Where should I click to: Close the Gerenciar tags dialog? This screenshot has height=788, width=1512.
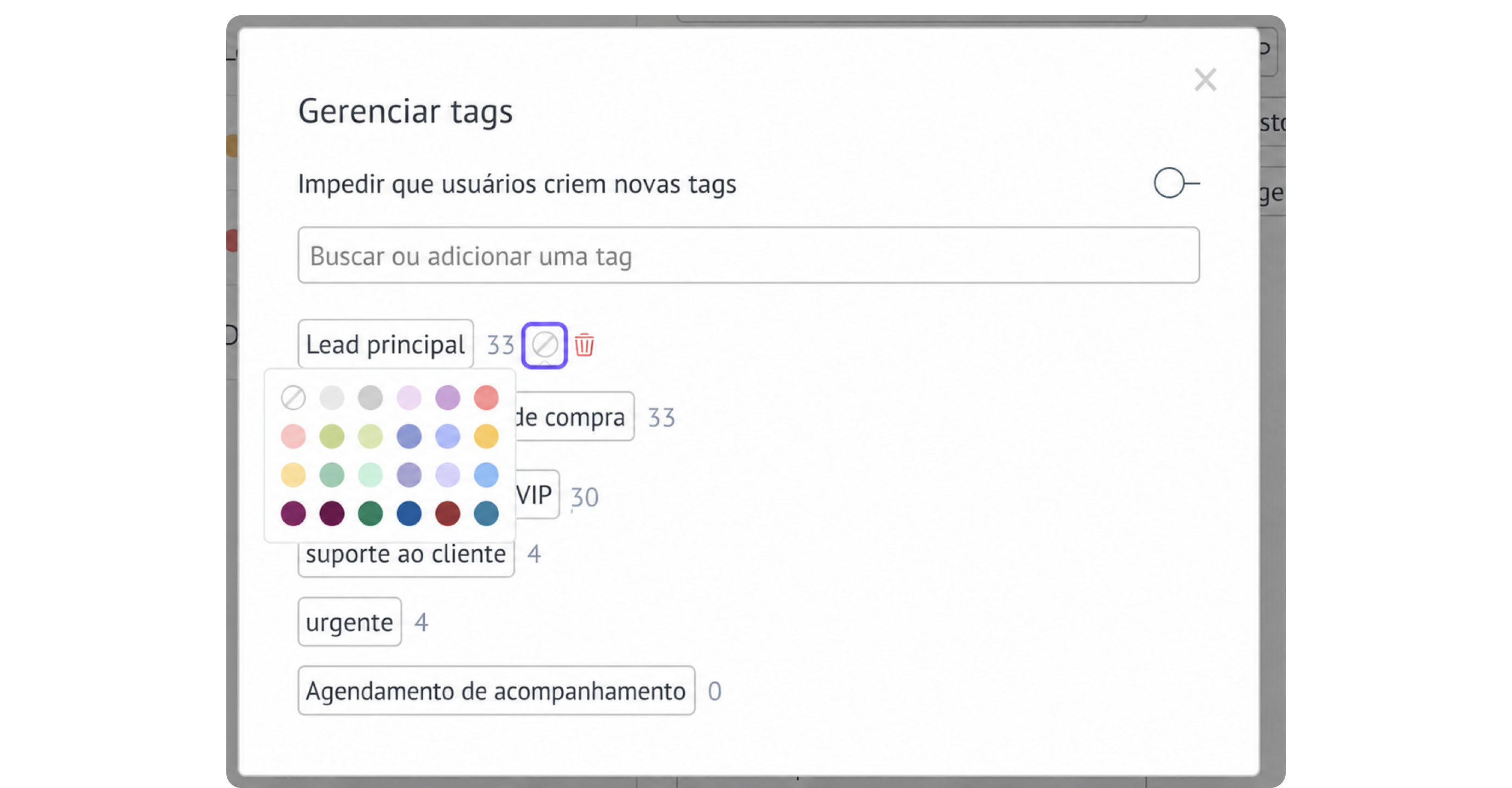(1205, 79)
